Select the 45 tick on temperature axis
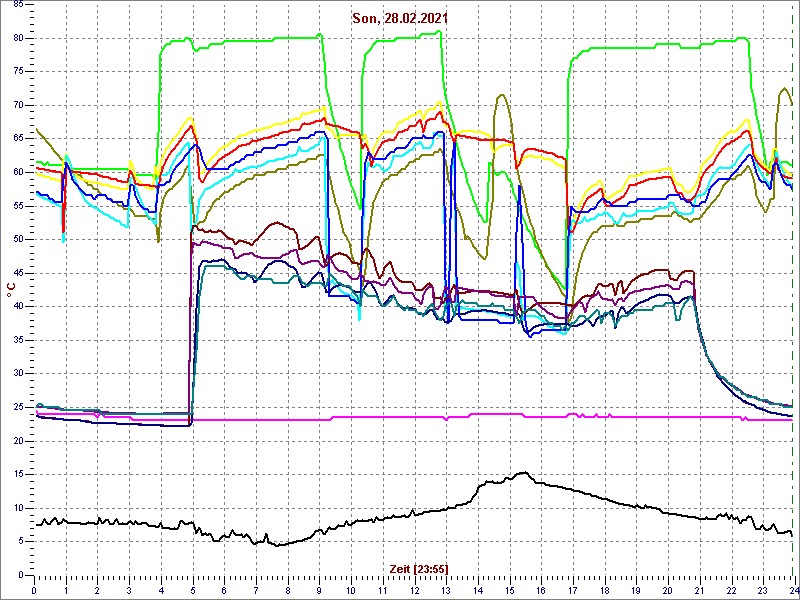Viewport: 800px width, 600px height. [18, 273]
